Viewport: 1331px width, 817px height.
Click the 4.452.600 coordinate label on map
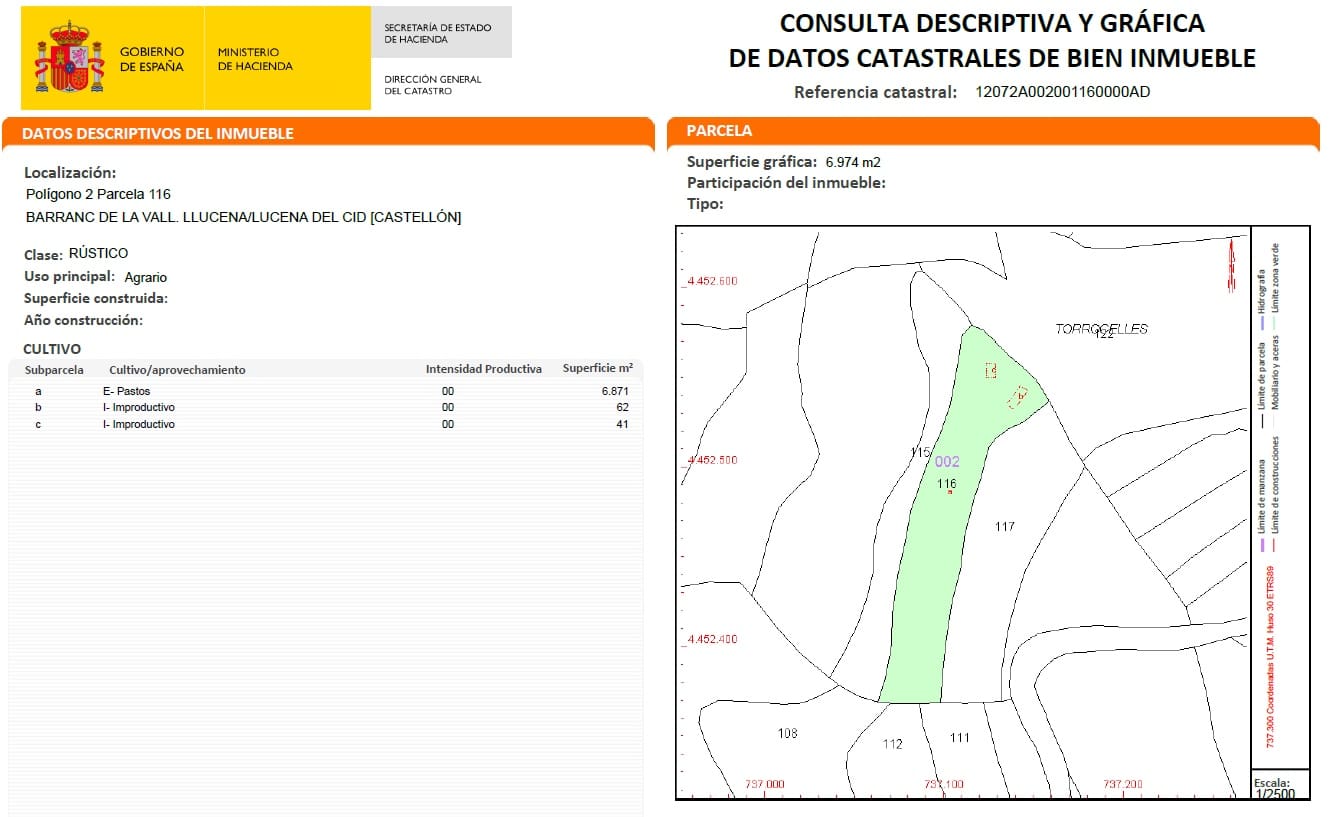tap(711, 281)
